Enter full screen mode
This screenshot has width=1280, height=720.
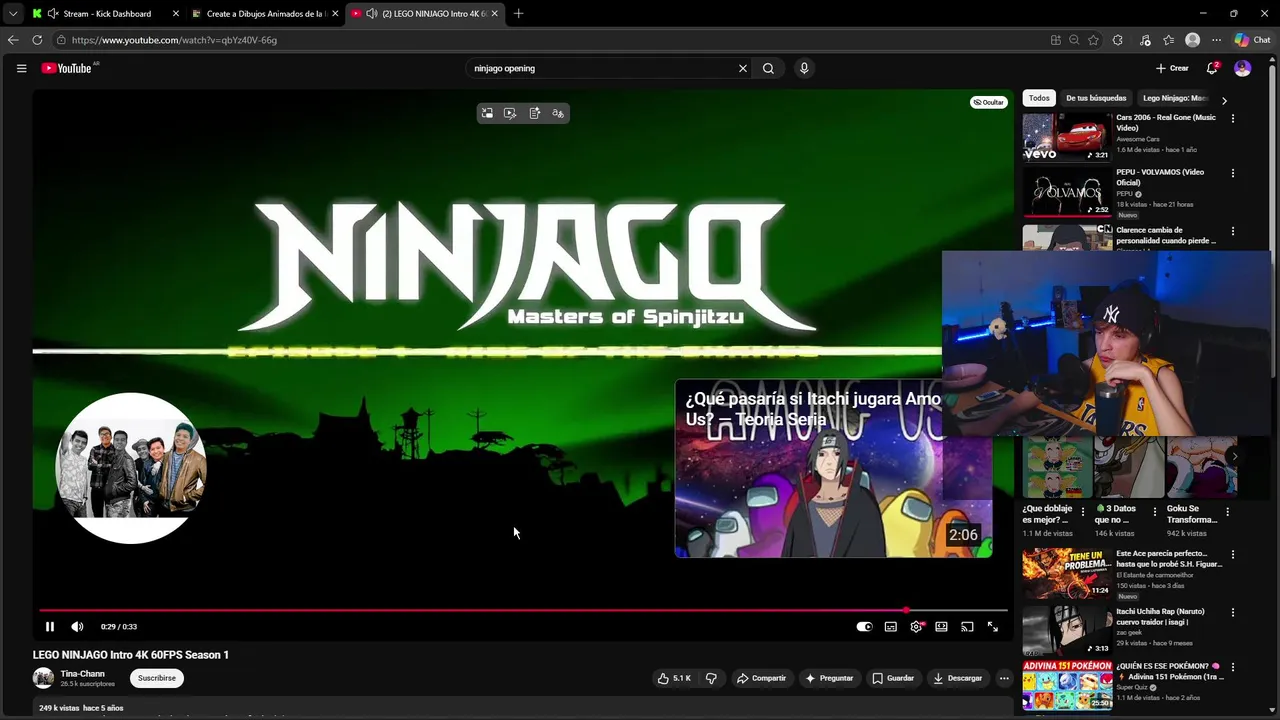click(993, 627)
